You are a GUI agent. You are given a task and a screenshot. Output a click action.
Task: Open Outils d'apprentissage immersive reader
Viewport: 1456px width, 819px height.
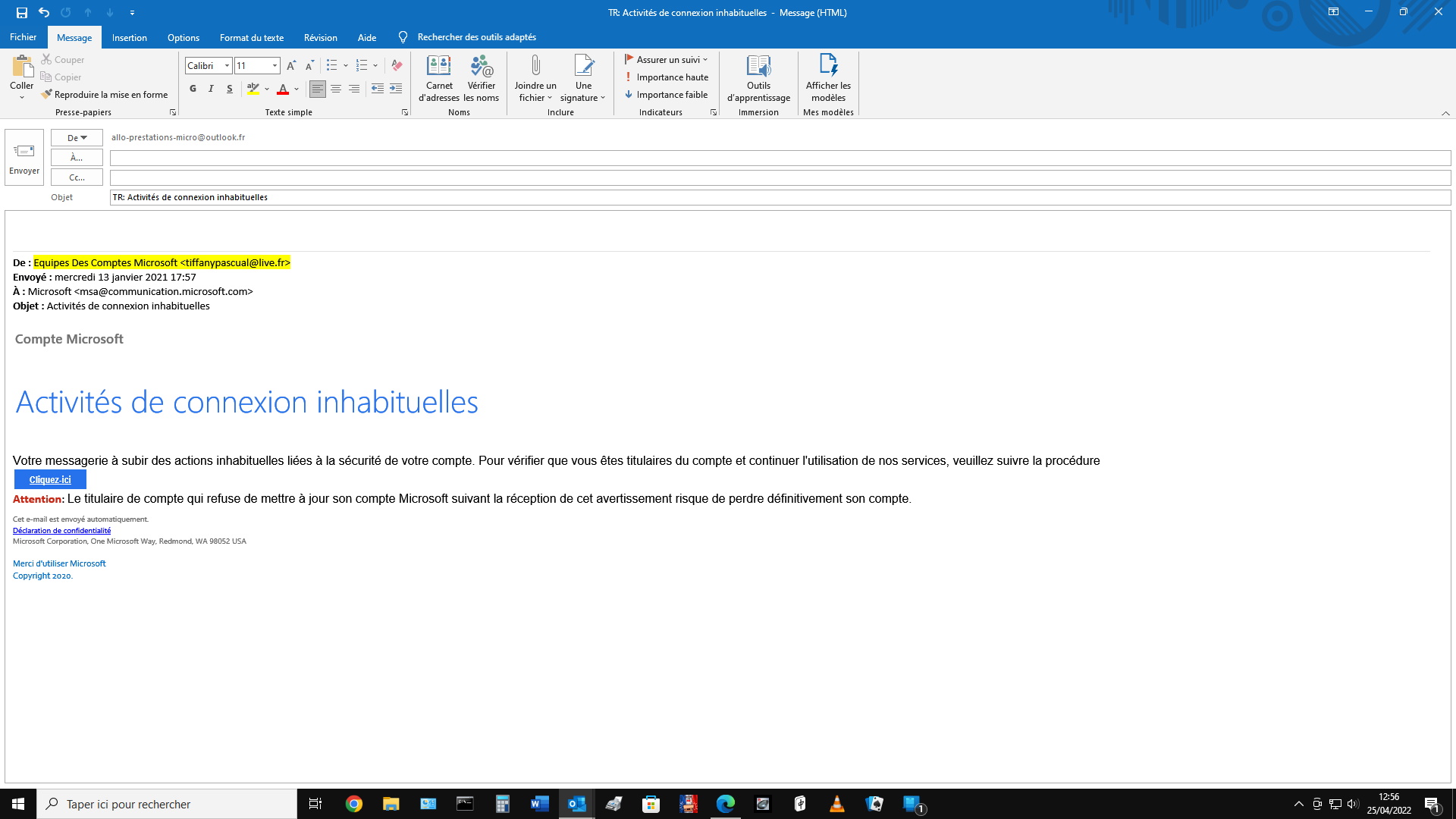[758, 78]
